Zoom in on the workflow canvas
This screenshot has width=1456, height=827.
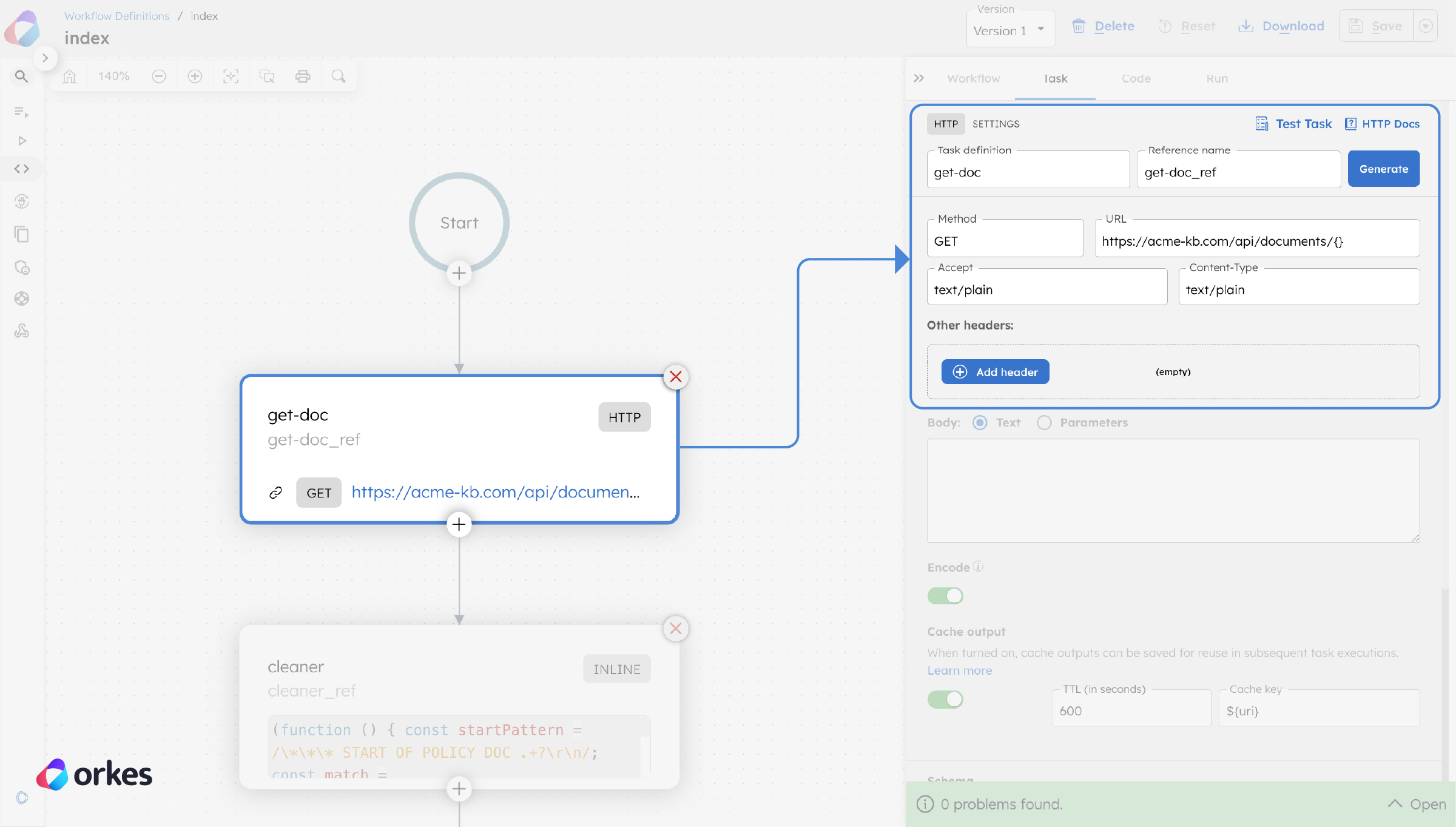(195, 76)
